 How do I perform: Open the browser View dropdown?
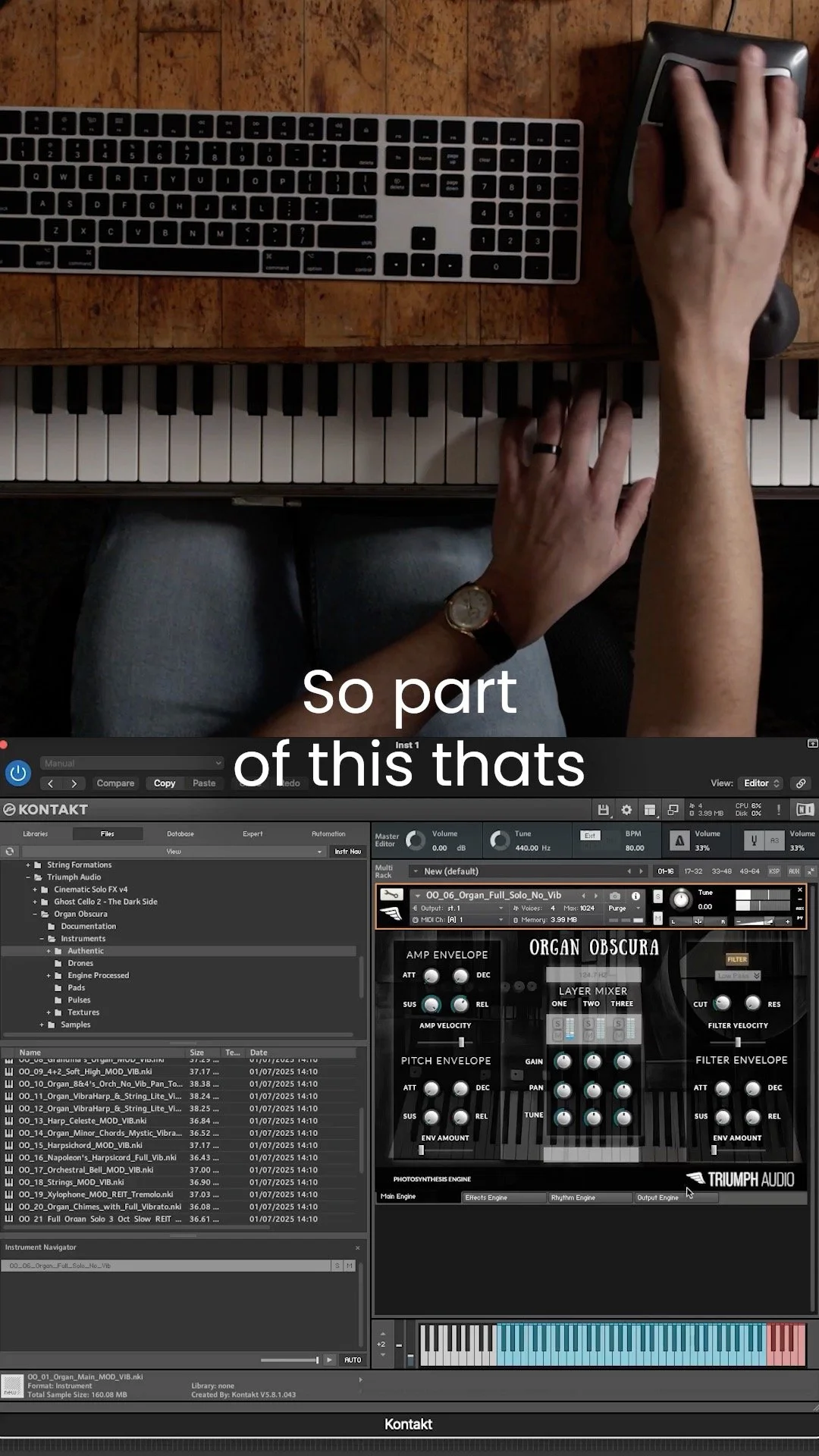(x=174, y=852)
